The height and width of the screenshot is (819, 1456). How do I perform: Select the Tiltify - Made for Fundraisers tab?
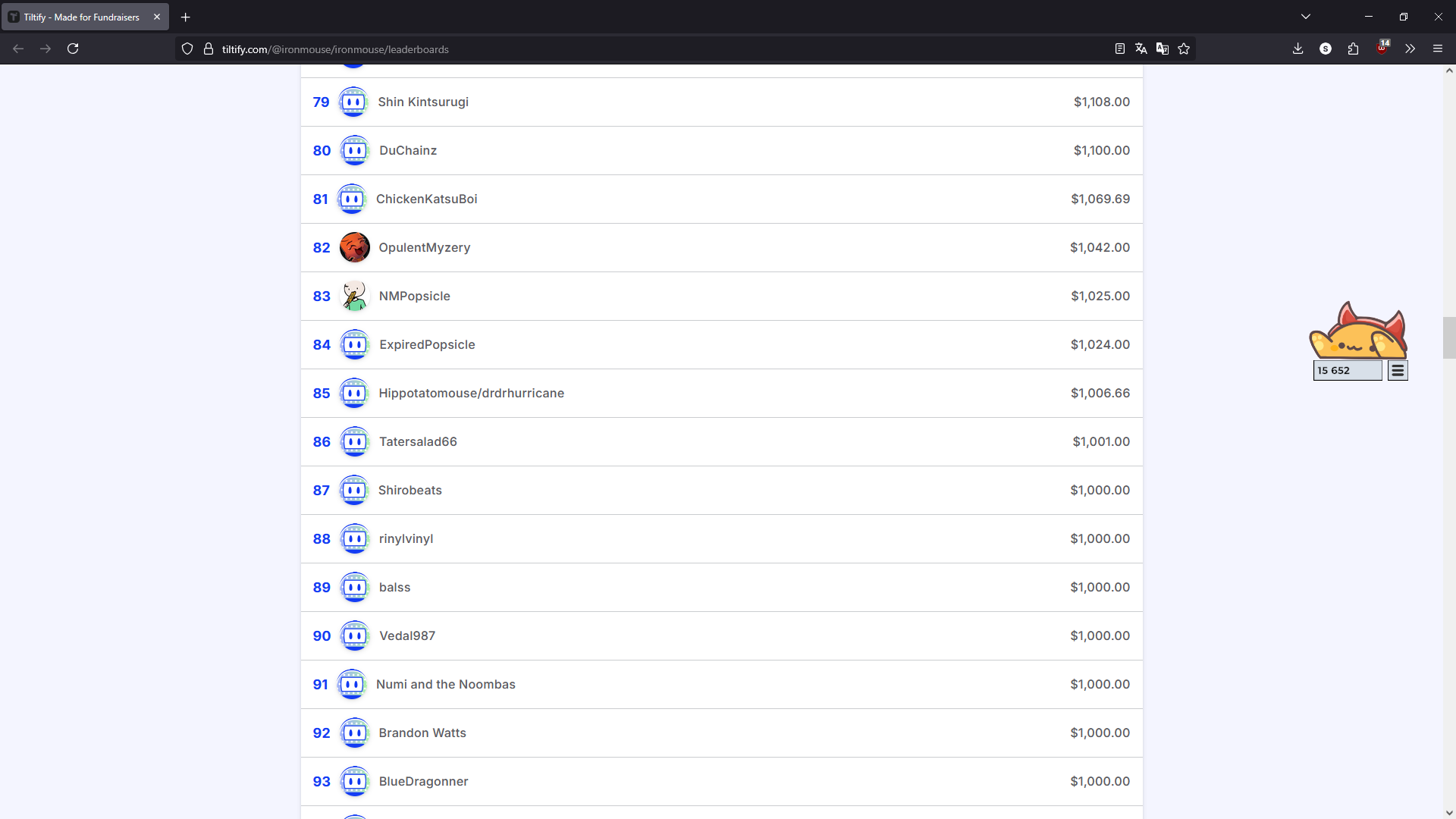(85, 17)
